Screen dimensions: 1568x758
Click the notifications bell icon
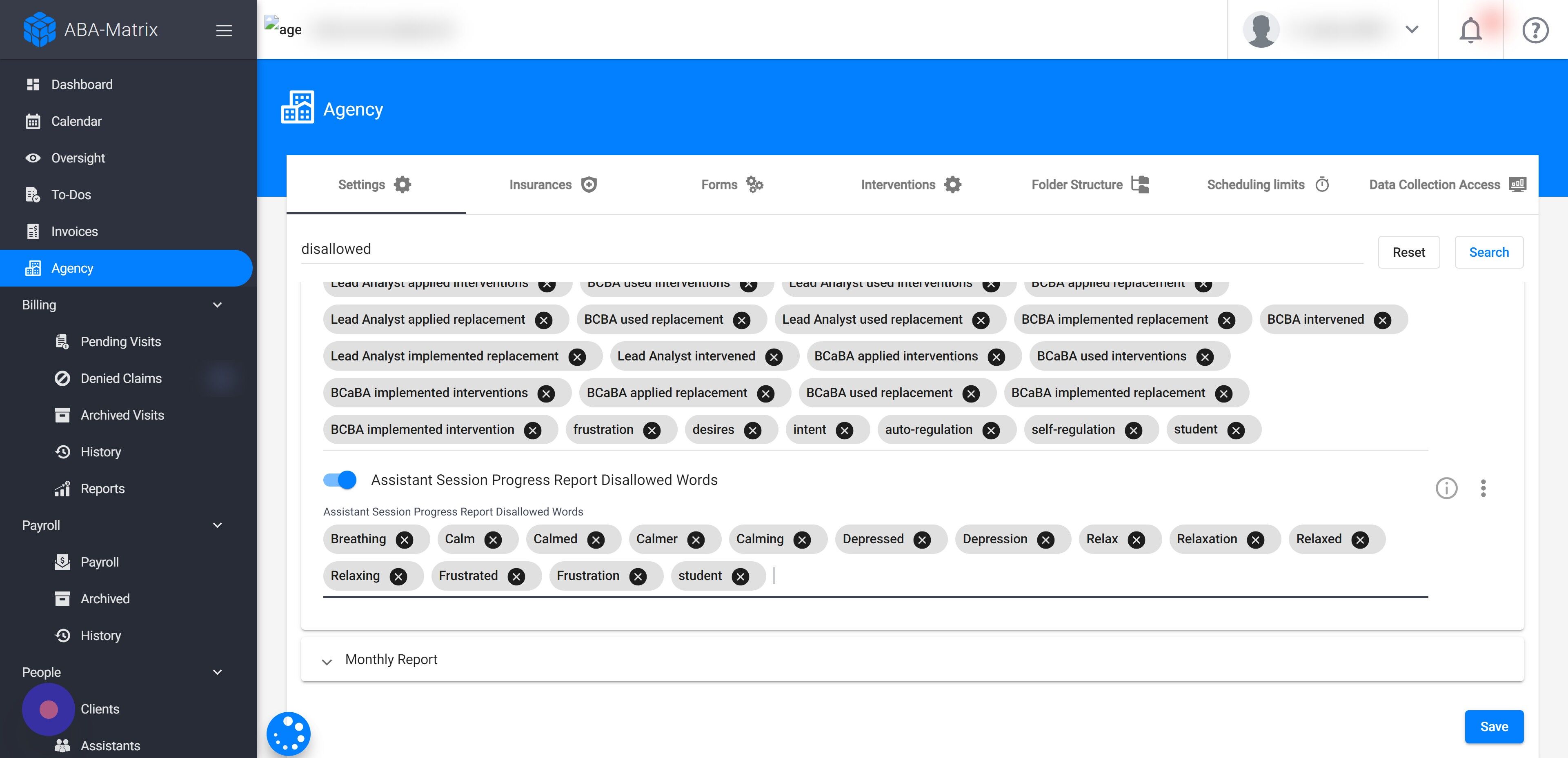click(1470, 30)
